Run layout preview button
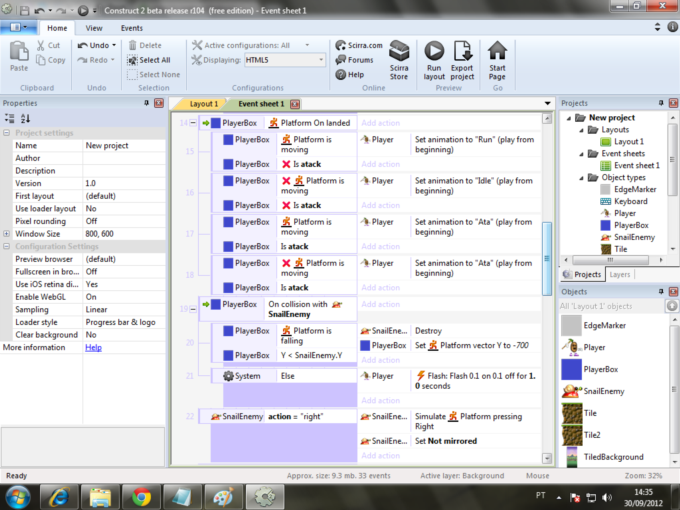 pyautogui.click(x=434, y=60)
